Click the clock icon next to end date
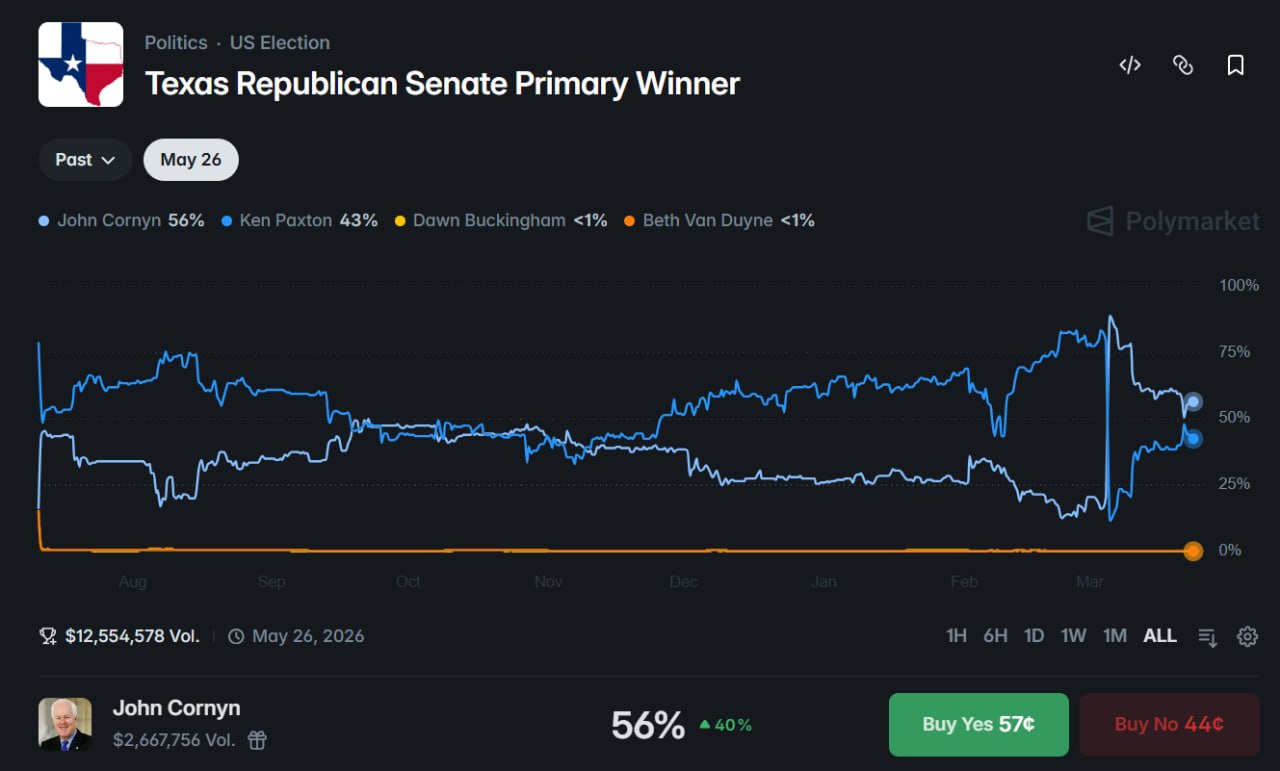The height and width of the screenshot is (771, 1280). pyautogui.click(x=236, y=636)
